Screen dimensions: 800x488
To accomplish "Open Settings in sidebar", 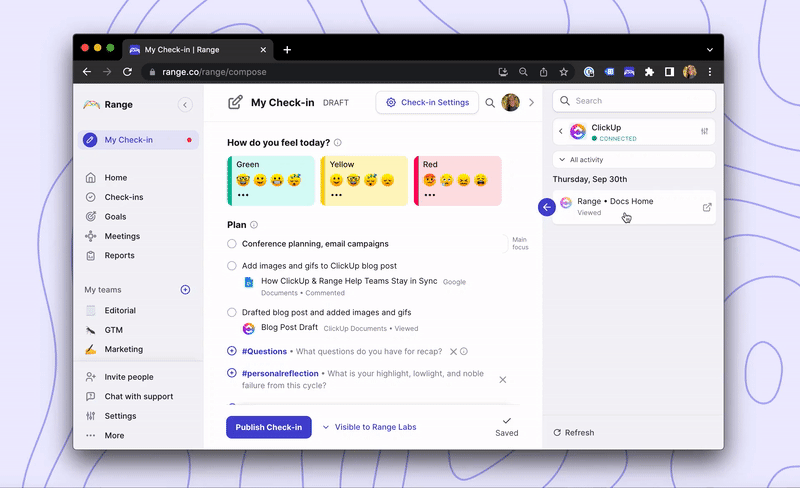I will click(120, 416).
